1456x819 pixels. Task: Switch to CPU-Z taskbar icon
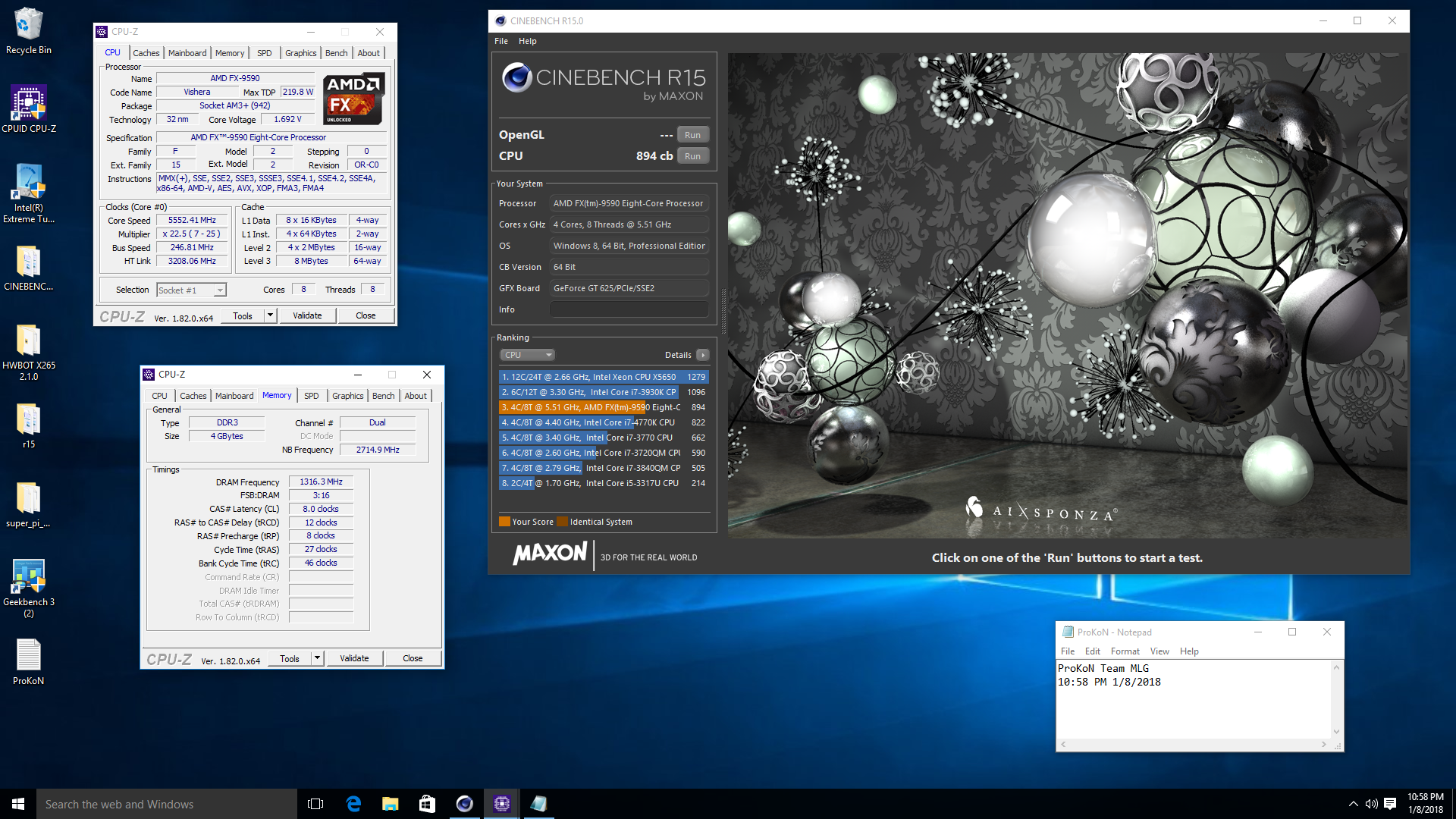(x=501, y=804)
